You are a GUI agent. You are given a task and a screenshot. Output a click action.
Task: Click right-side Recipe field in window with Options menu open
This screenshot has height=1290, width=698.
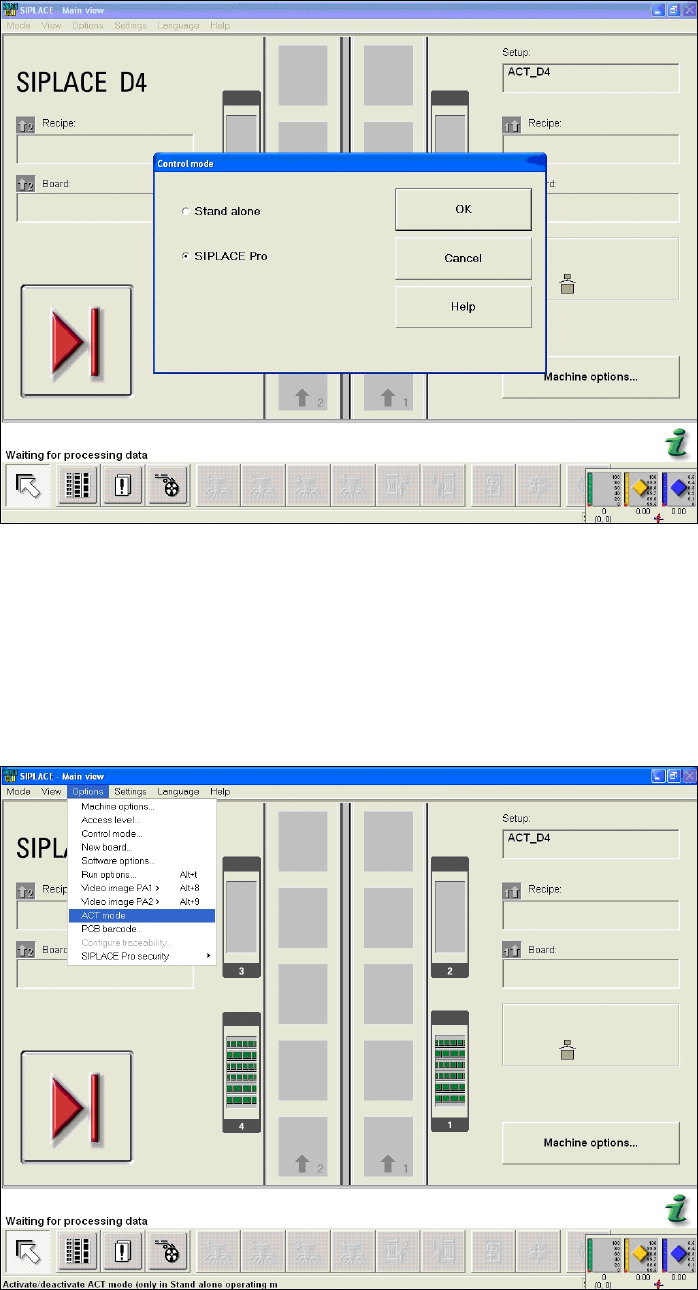point(590,914)
